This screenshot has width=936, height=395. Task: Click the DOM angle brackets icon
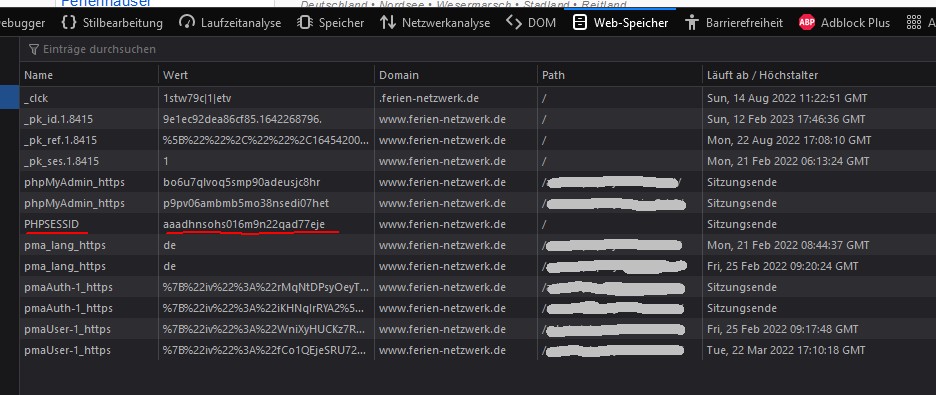point(513,23)
